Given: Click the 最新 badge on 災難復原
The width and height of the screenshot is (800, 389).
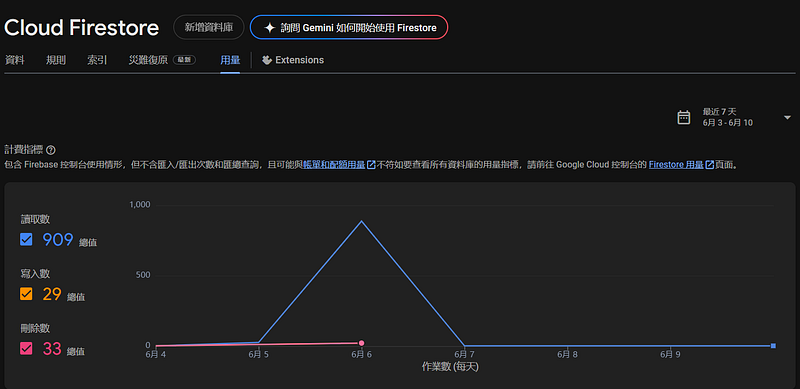Looking at the screenshot, I should point(184,60).
